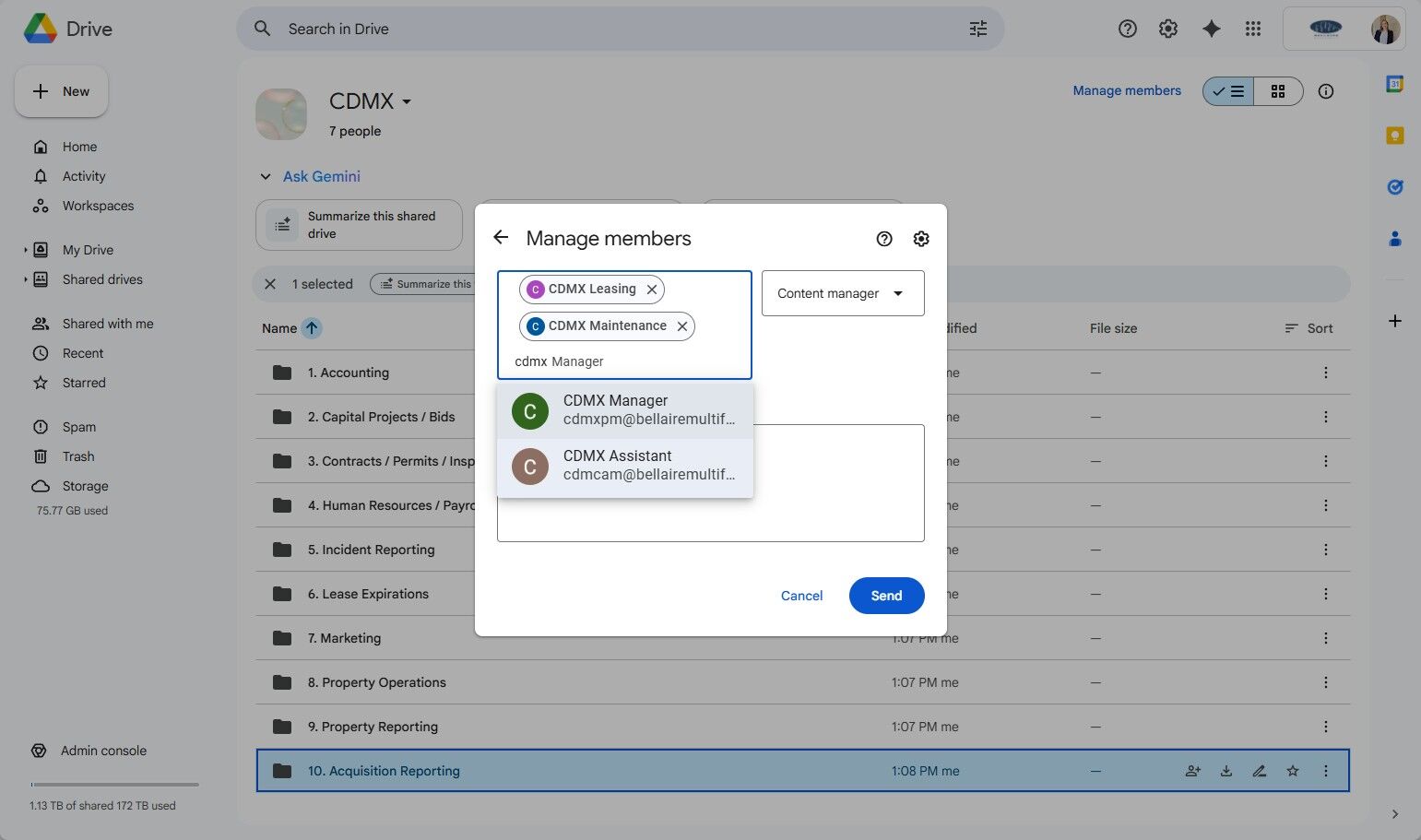Image resolution: width=1421 pixels, height=840 pixels.
Task: Click Summarize this shared drive suggestion
Action: coord(359,225)
